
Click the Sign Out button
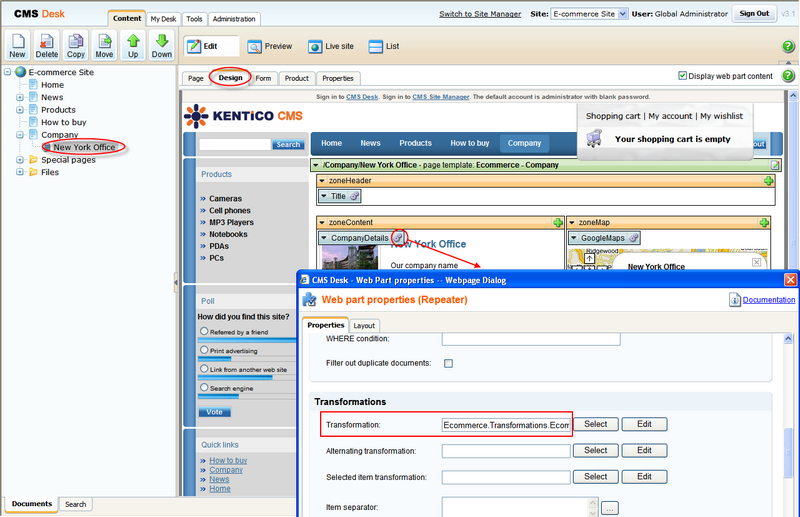click(x=754, y=14)
